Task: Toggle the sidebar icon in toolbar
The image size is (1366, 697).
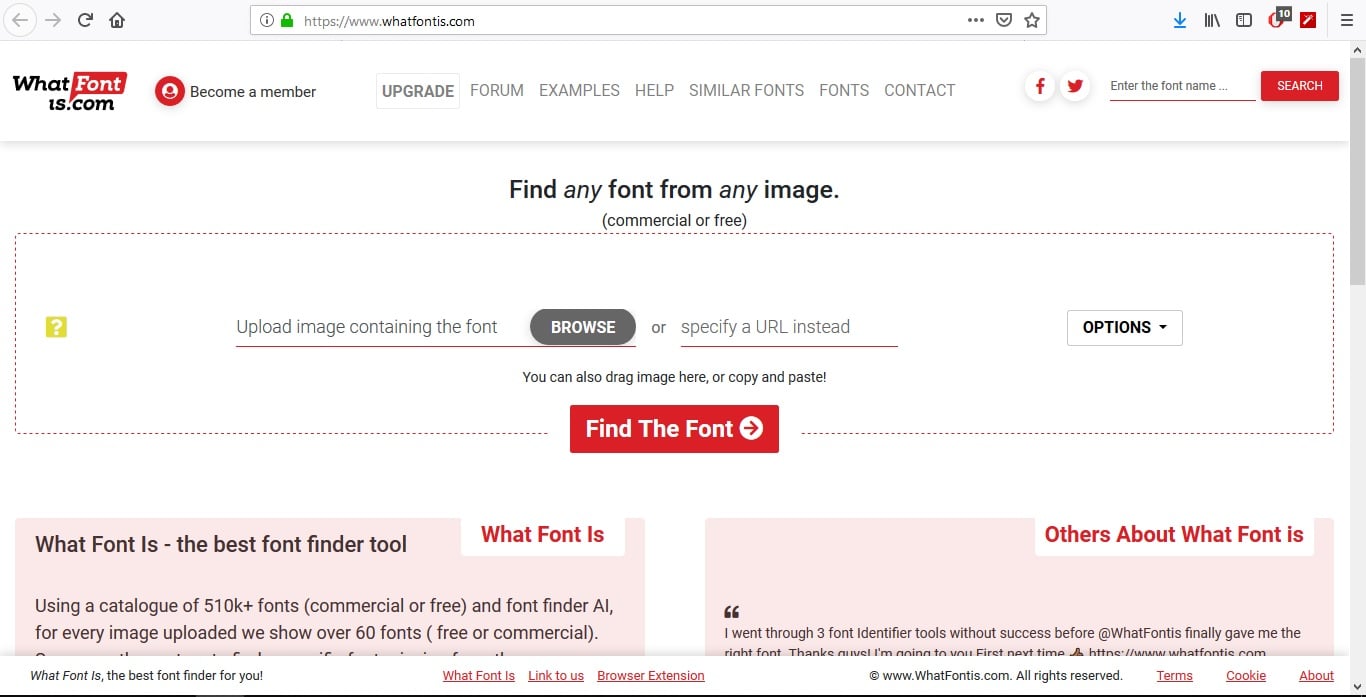Action: (1244, 20)
